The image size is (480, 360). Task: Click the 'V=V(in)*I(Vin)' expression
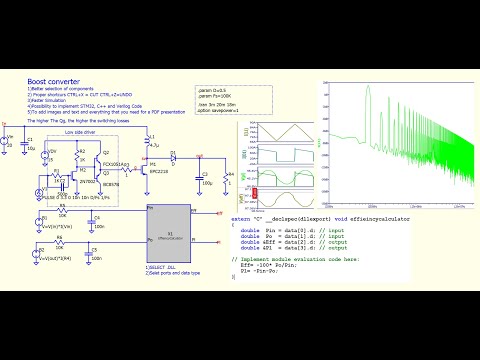tap(57, 227)
